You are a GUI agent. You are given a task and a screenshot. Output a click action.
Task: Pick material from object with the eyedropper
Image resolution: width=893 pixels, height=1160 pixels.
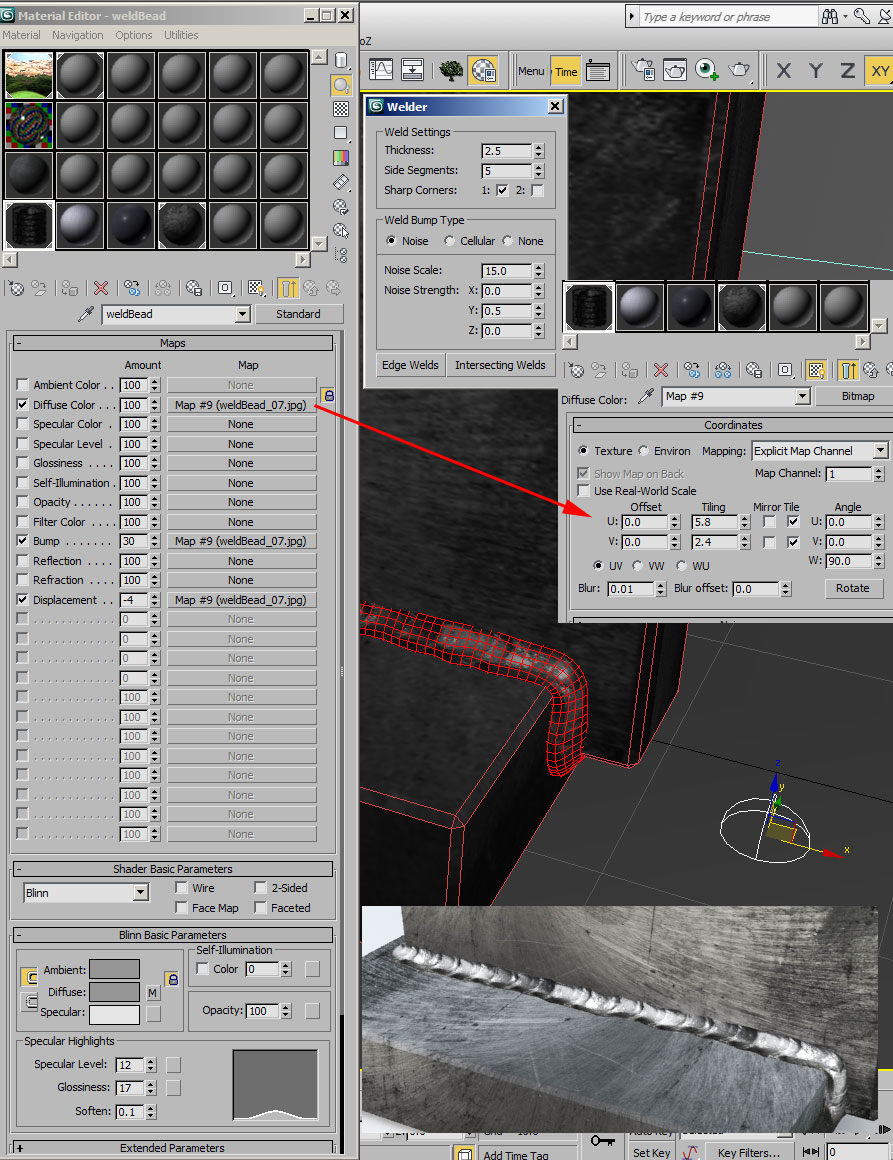(x=88, y=314)
